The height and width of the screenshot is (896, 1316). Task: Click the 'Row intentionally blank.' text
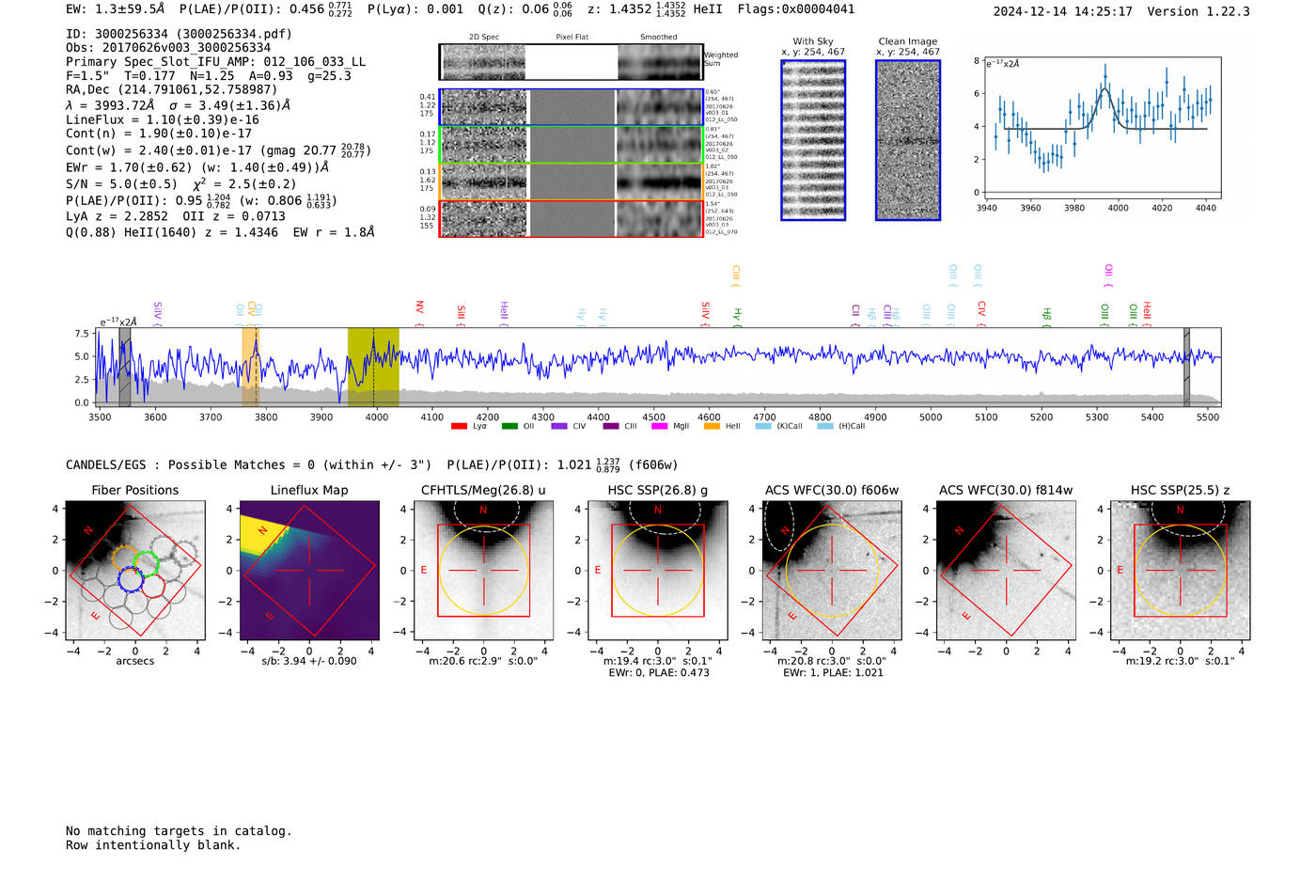click(153, 844)
